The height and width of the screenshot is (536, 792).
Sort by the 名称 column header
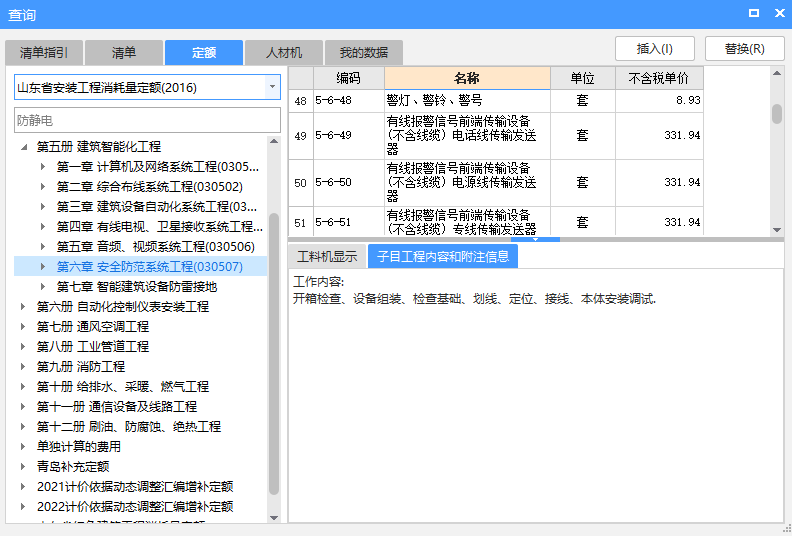467,78
